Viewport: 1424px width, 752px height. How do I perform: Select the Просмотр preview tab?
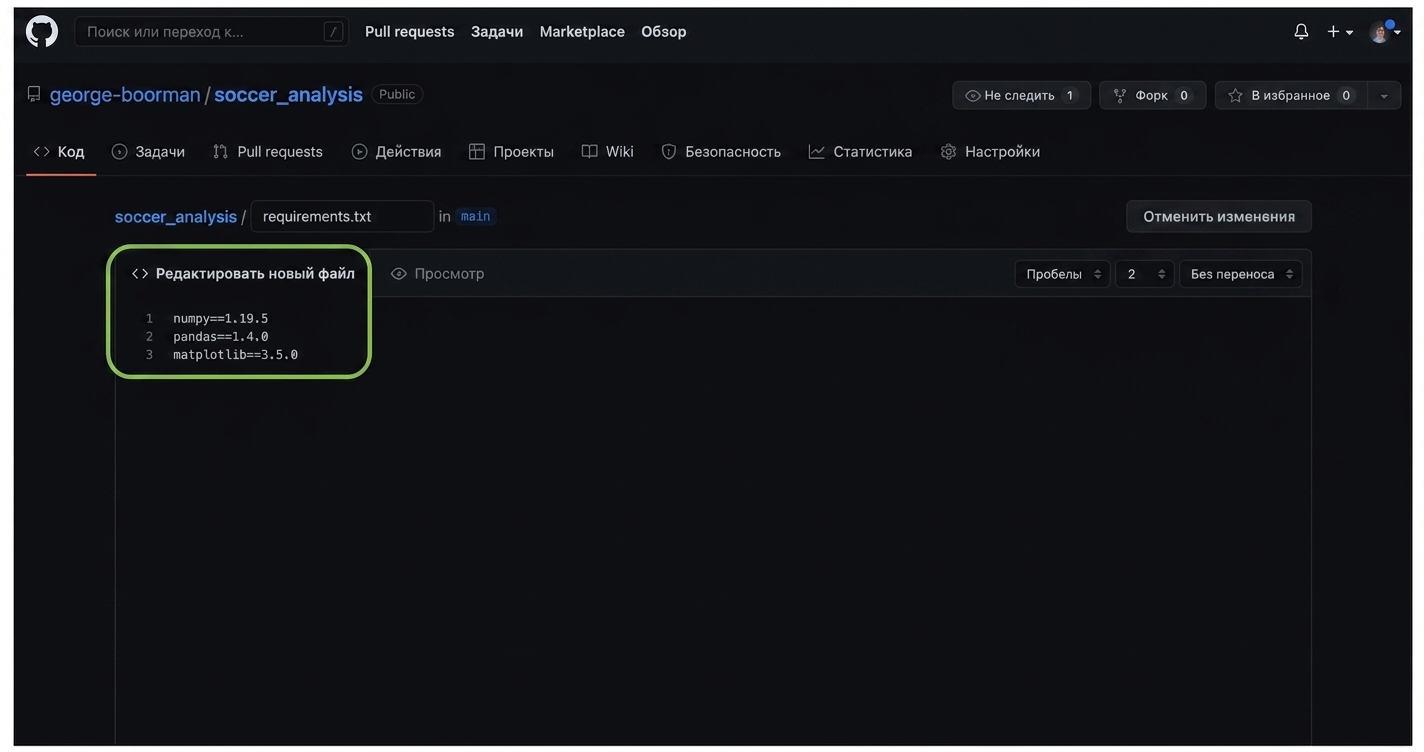[437, 274]
